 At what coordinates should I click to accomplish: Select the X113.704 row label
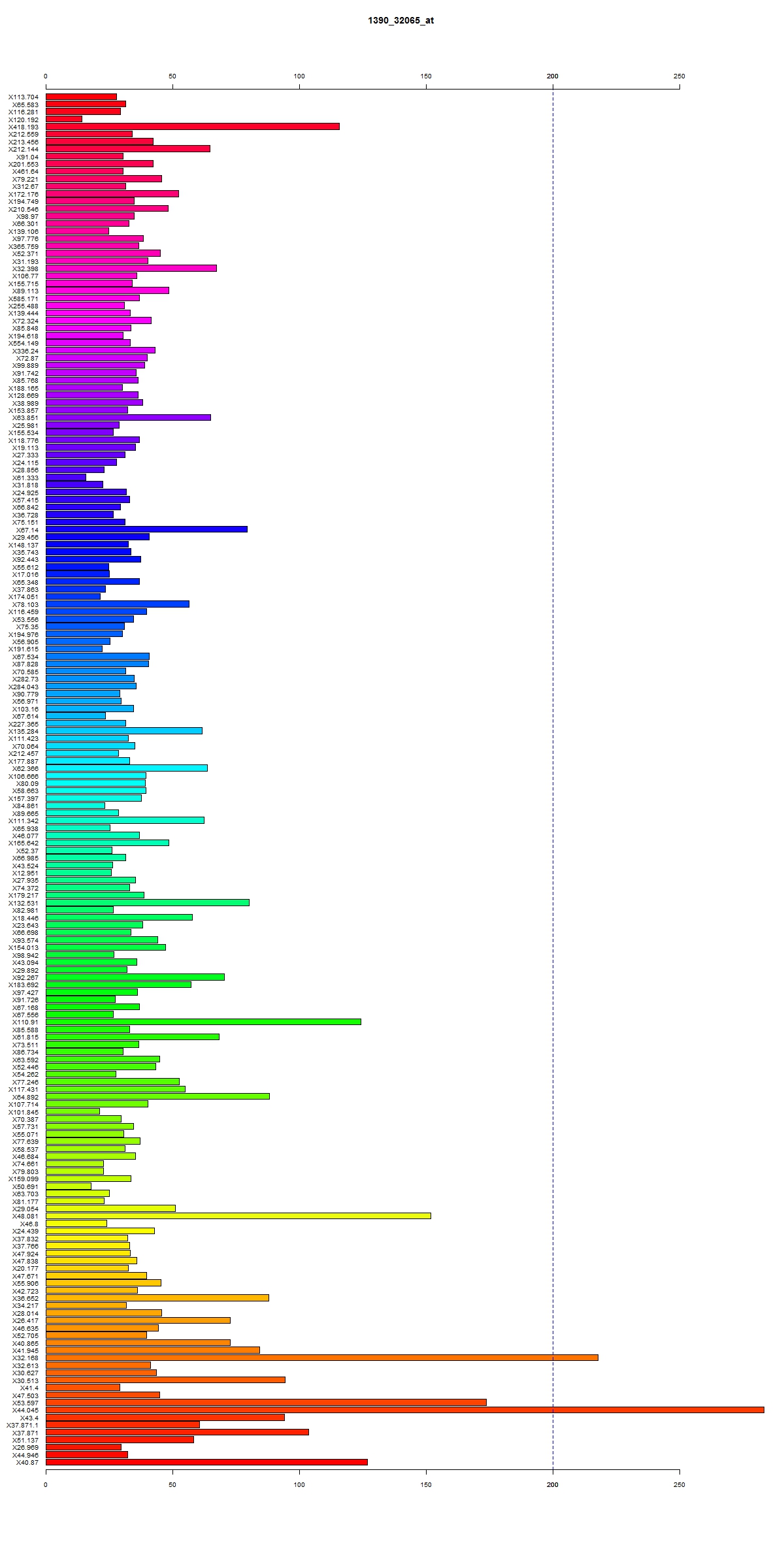(24, 97)
